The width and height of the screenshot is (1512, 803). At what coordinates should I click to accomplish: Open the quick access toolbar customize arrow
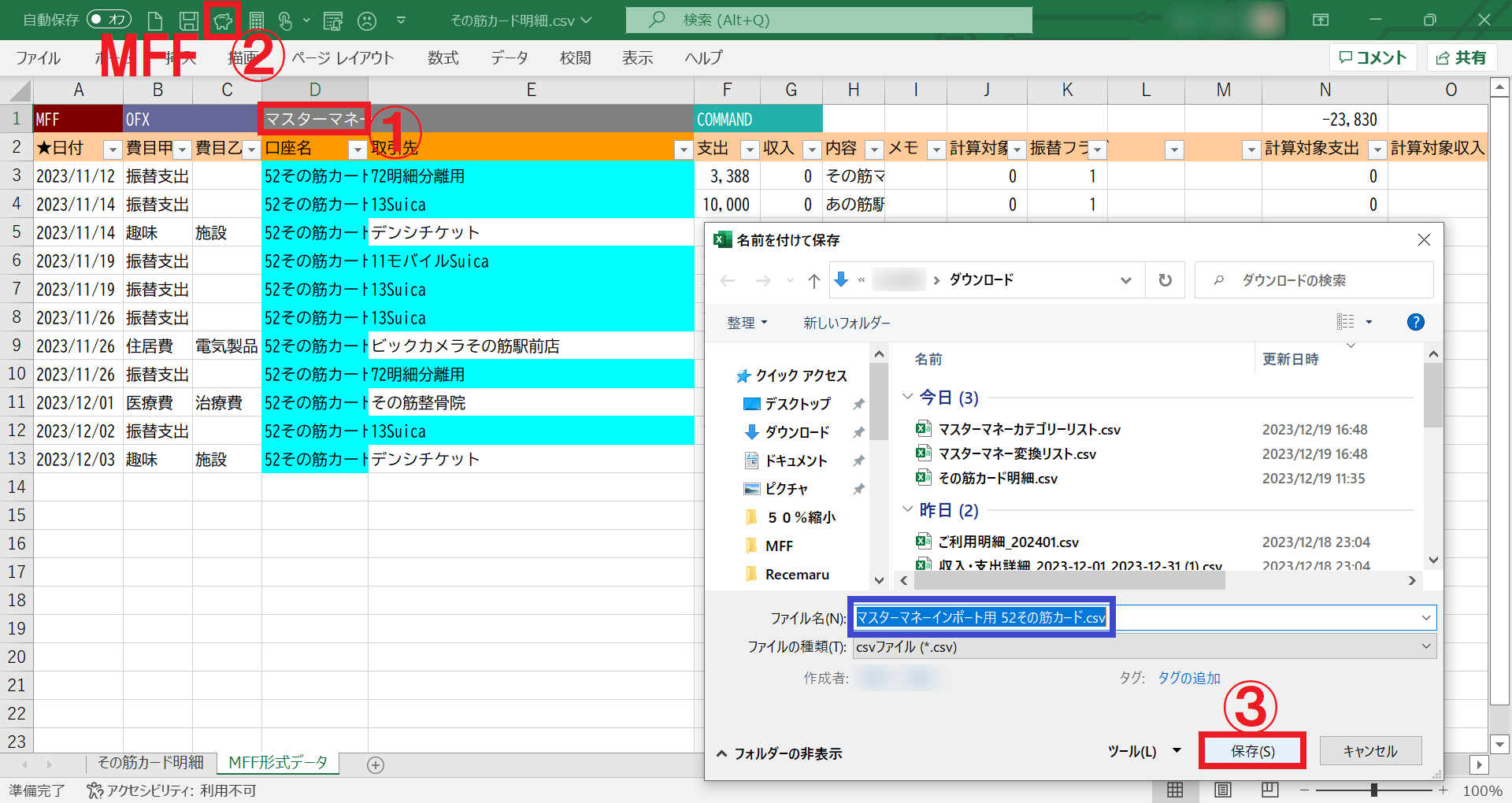[401, 20]
